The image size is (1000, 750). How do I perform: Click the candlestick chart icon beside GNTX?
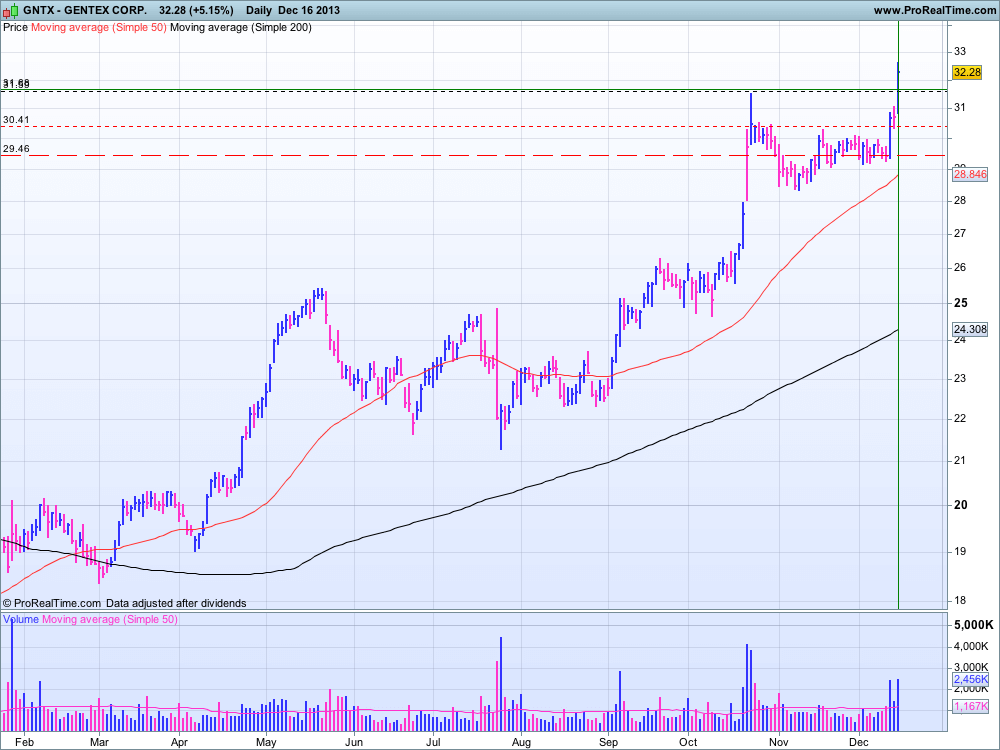click(11, 10)
